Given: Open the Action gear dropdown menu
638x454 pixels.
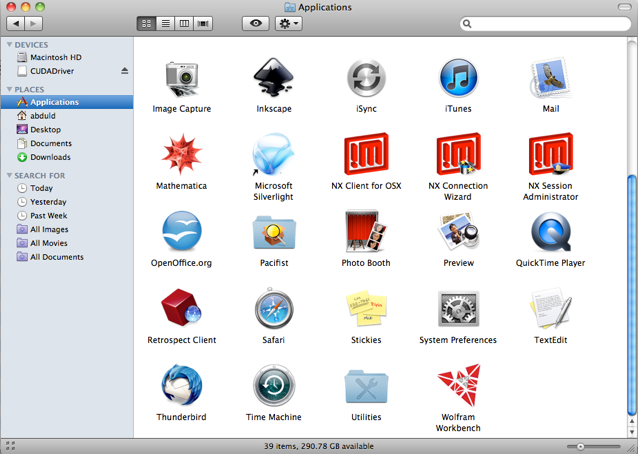Looking at the screenshot, I should (x=288, y=23).
